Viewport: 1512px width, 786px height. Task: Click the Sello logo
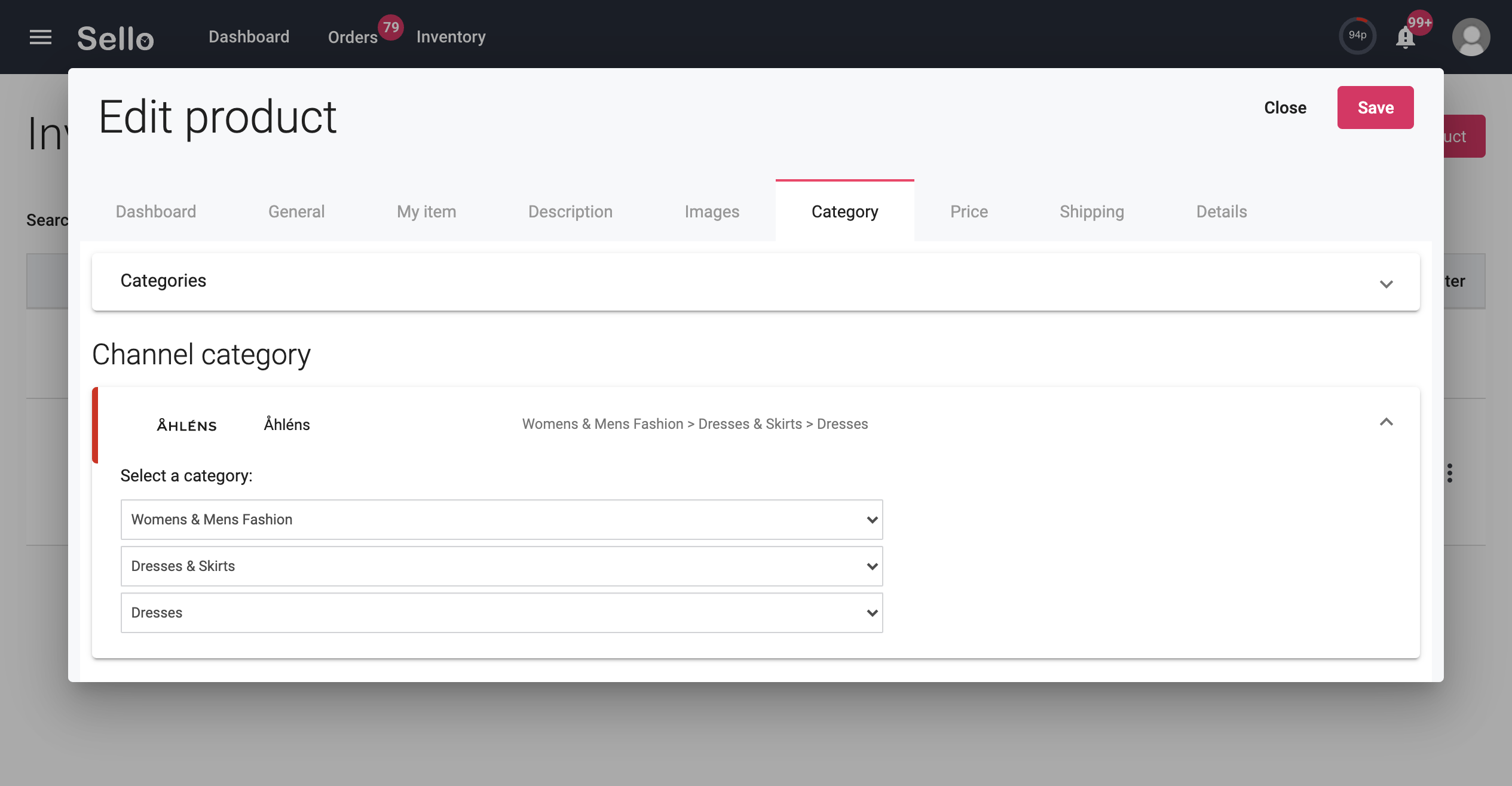(x=115, y=38)
